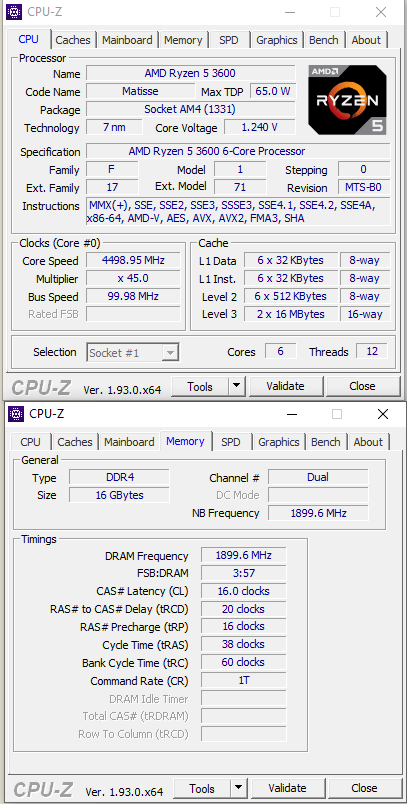This screenshot has width=407, height=804.
Task: Click tRCD value 20 clocks
Action: coord(243,609)
